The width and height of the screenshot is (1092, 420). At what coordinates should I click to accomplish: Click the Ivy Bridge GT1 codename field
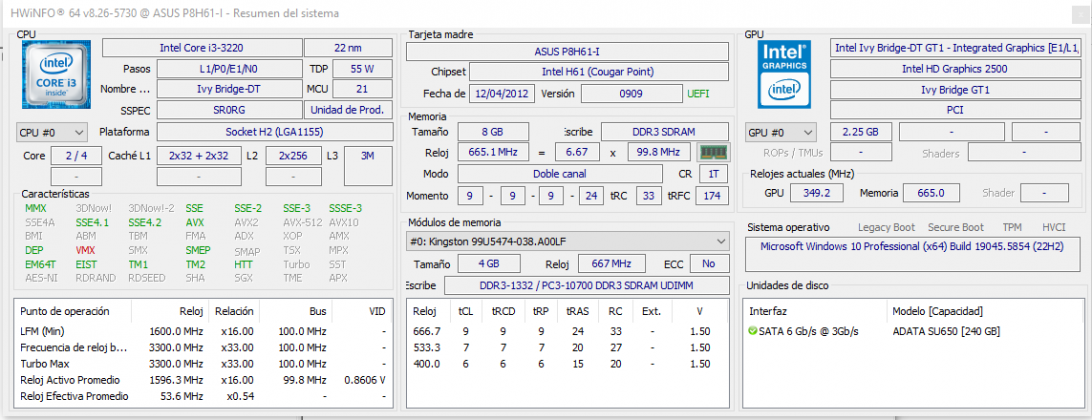[x=954, y=89]
